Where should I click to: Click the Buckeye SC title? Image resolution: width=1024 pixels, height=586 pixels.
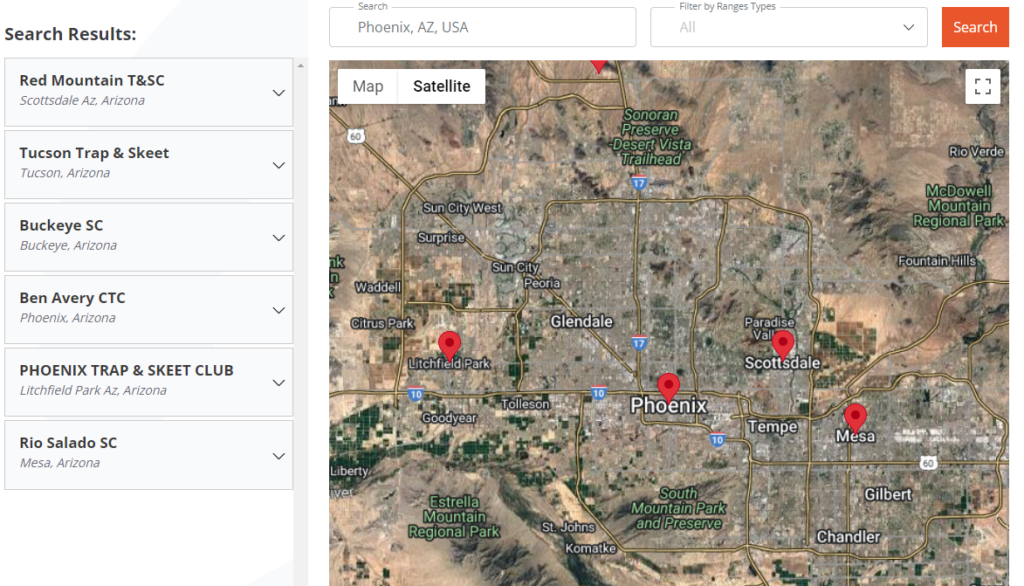(x=61, y=225)
